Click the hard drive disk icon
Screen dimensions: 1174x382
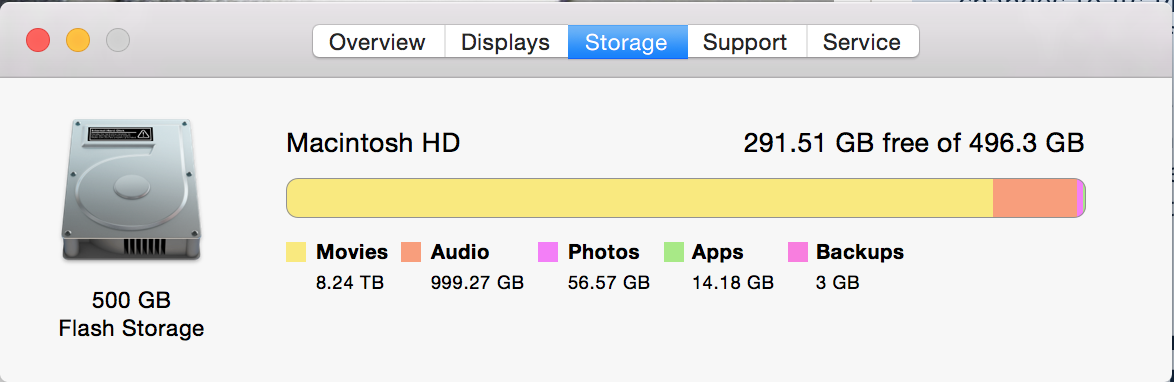[x=131, y=190]
